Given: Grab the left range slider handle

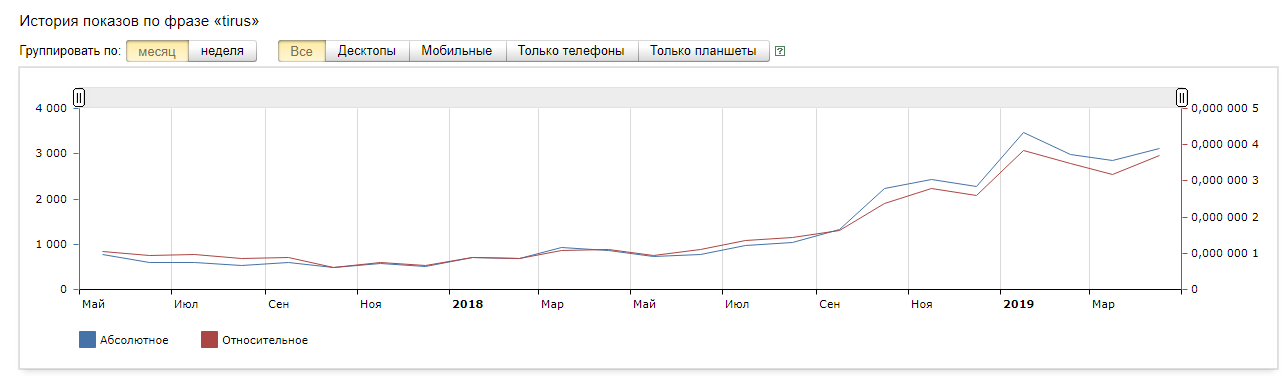Looking at the screenshot, I should [79, 97].
